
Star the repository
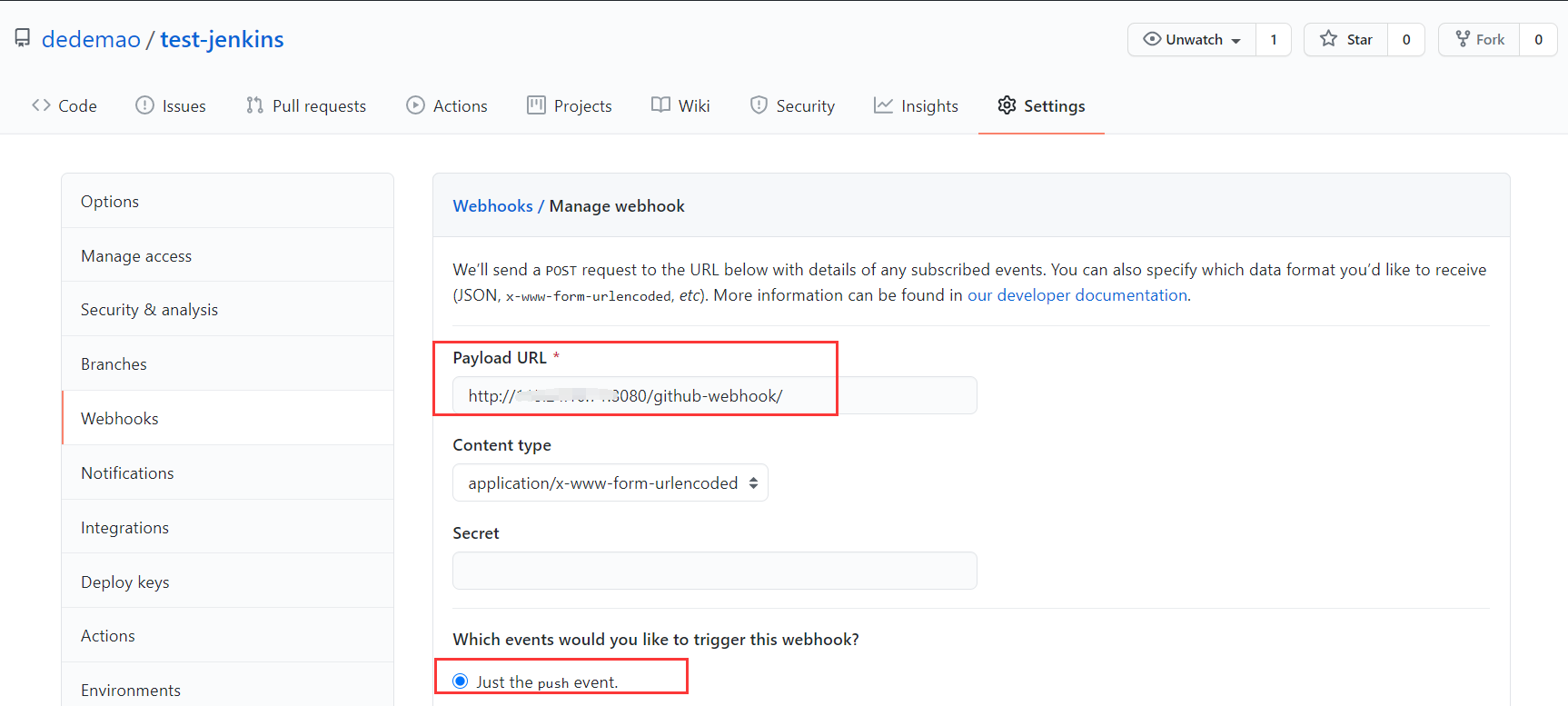coord(1346,39)
